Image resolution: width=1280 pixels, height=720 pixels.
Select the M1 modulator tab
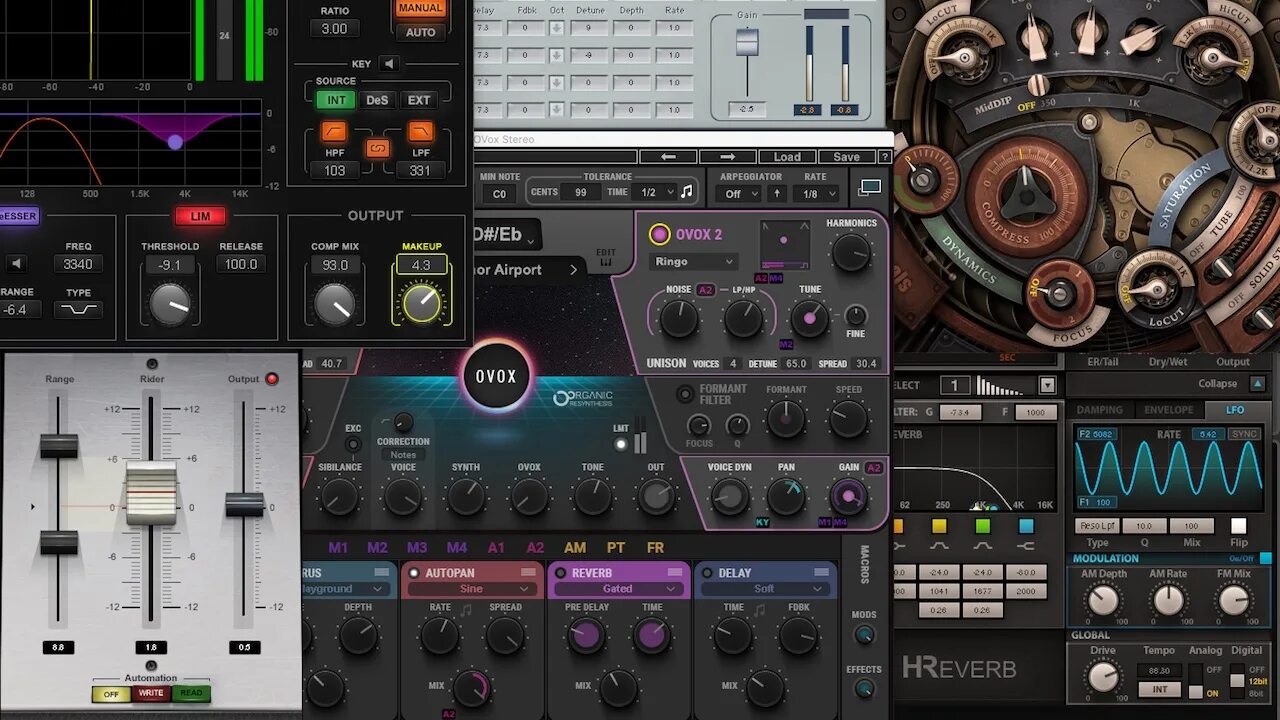tap(339, 547)
